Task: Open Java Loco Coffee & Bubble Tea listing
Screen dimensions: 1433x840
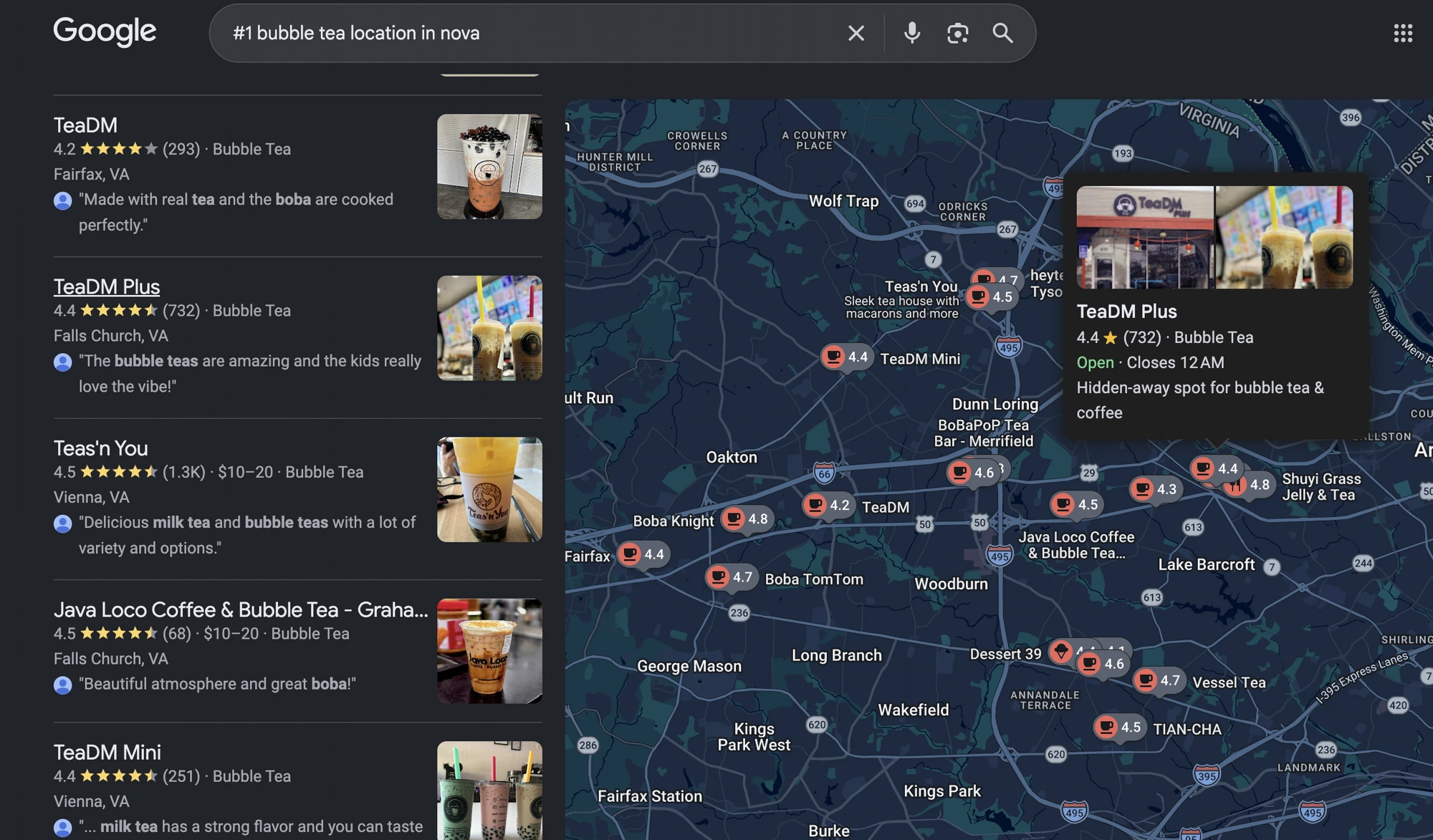Action: point(241,609)
